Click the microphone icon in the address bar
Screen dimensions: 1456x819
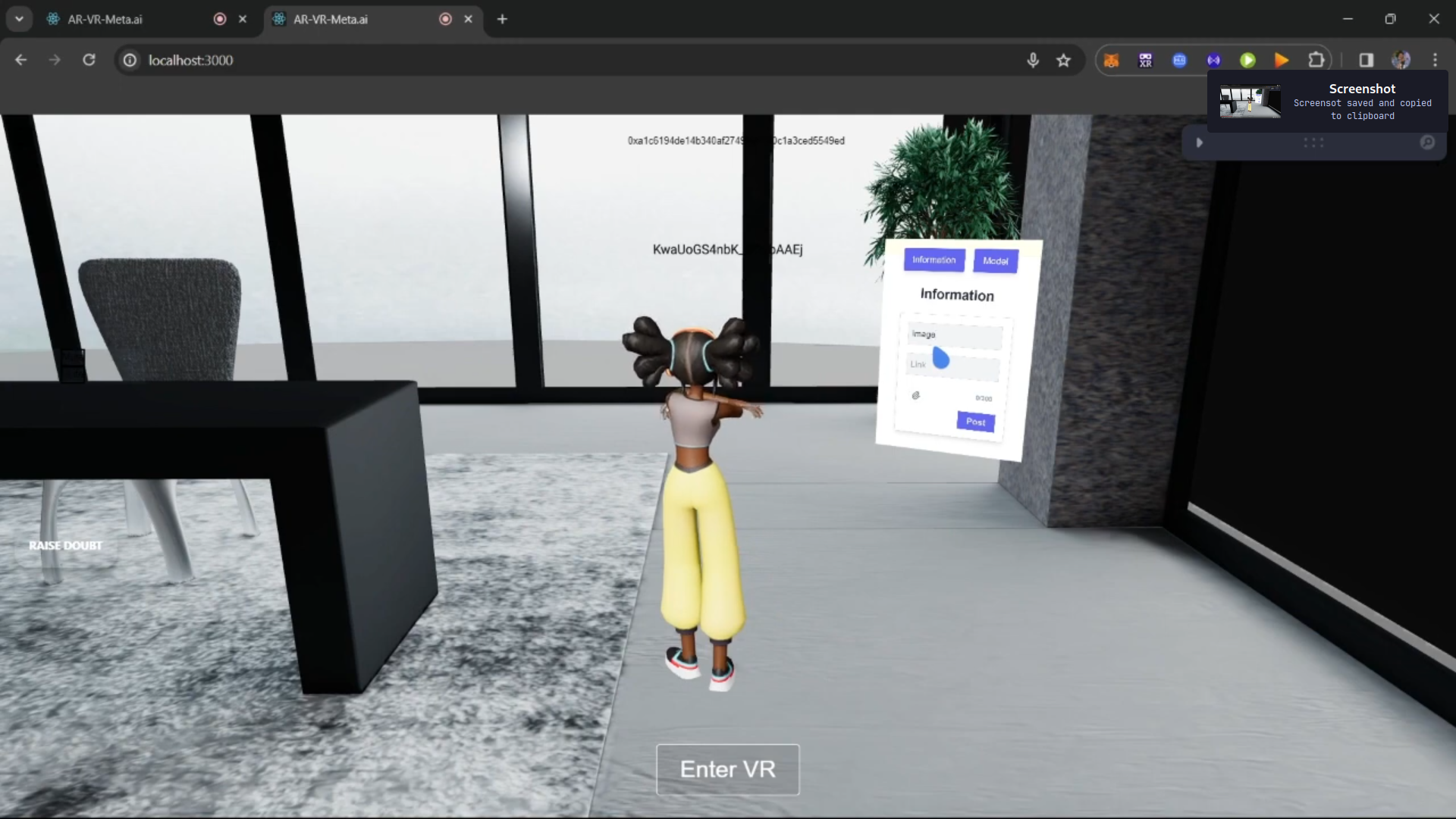coord(1034,60)
